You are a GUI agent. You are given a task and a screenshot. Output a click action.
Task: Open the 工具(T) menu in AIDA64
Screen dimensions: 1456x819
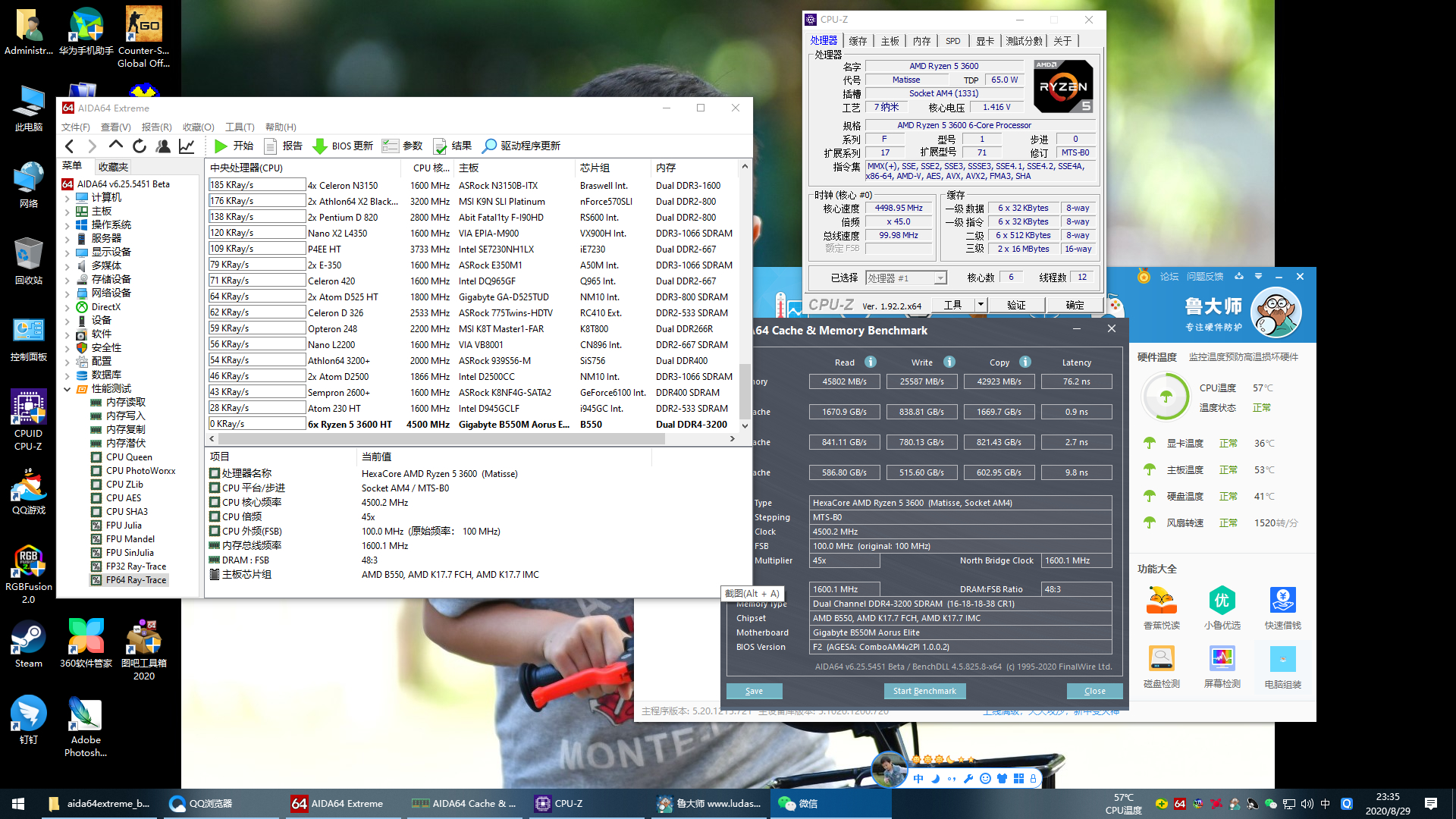tap(240, 127)
